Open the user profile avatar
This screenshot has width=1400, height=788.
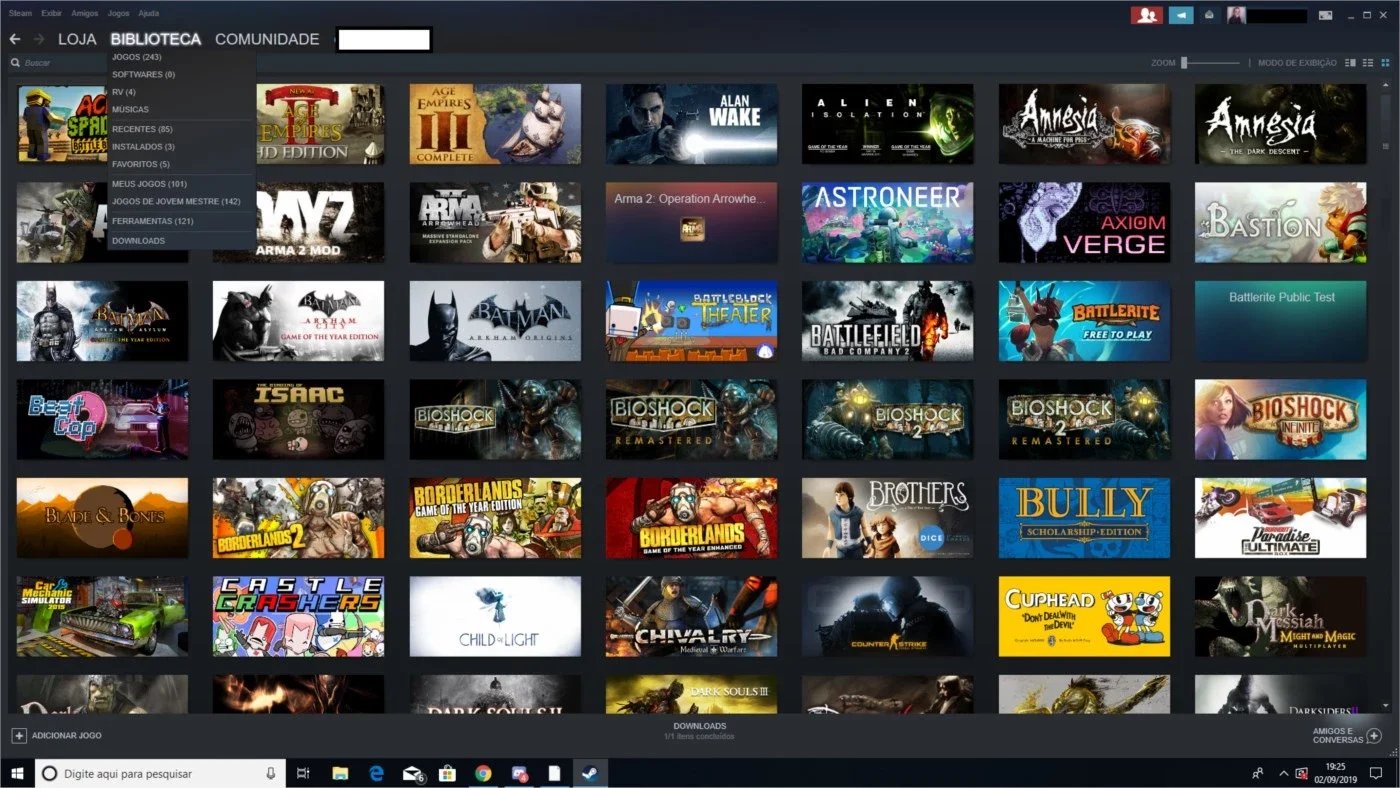pyautogui.click(x=1236, y=15)
